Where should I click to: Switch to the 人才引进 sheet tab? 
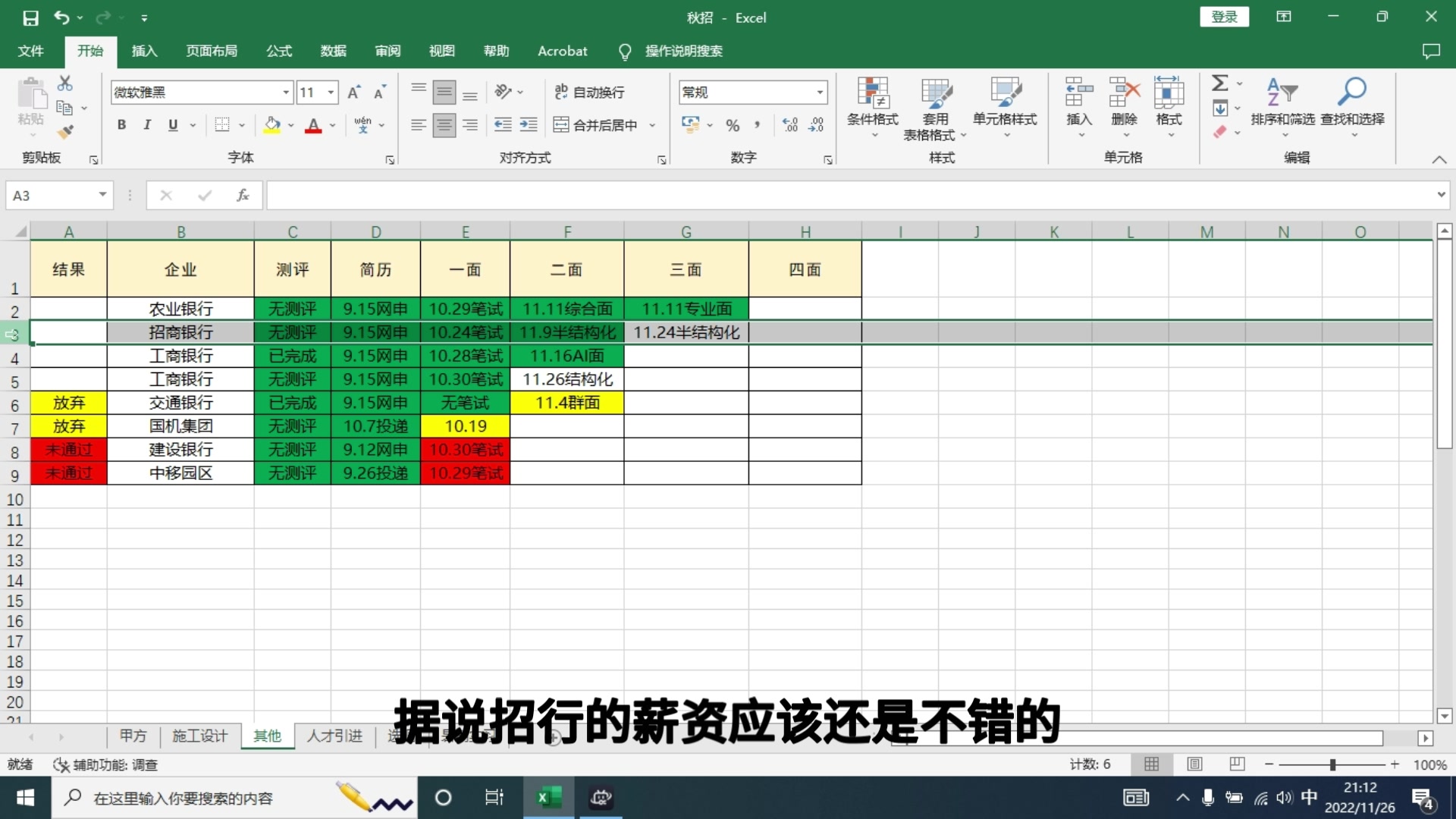(x=334, y=736)
